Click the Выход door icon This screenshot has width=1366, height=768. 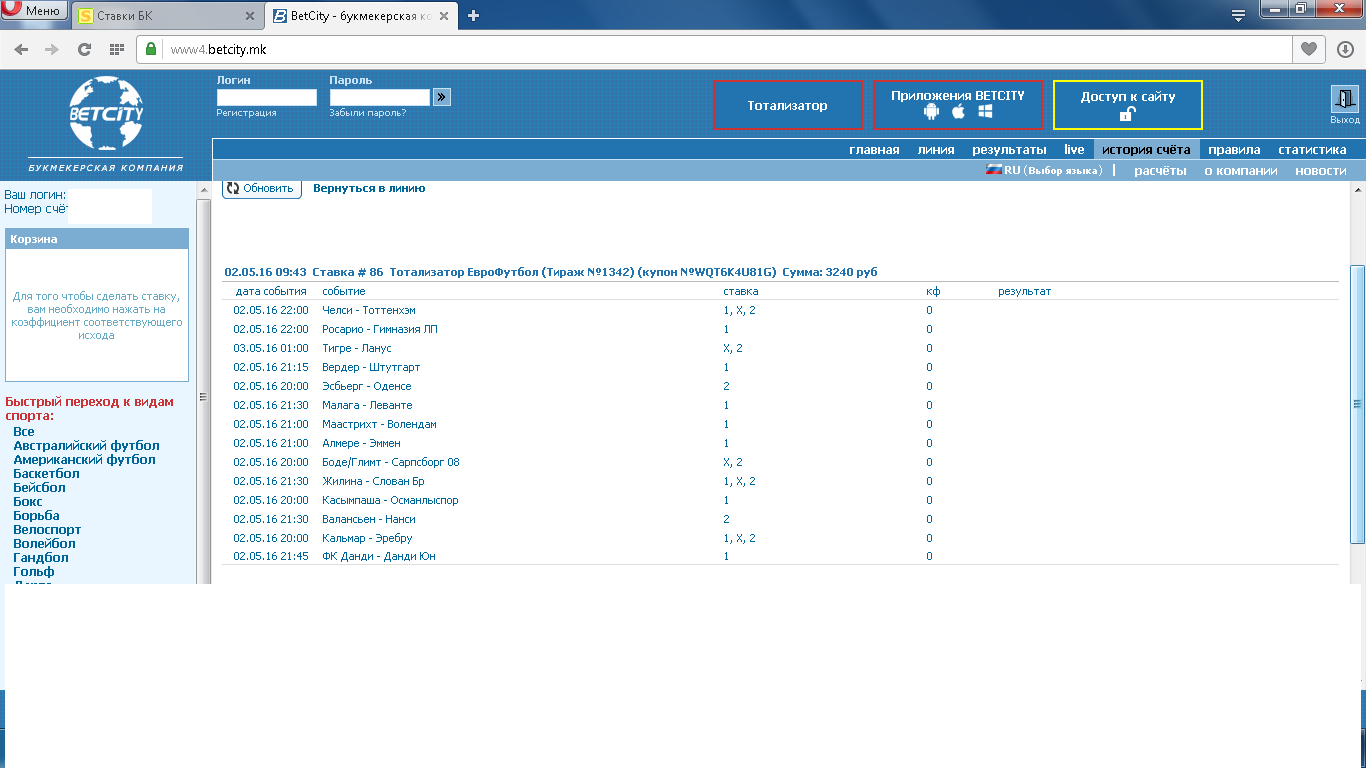[x=1345, y=99]
